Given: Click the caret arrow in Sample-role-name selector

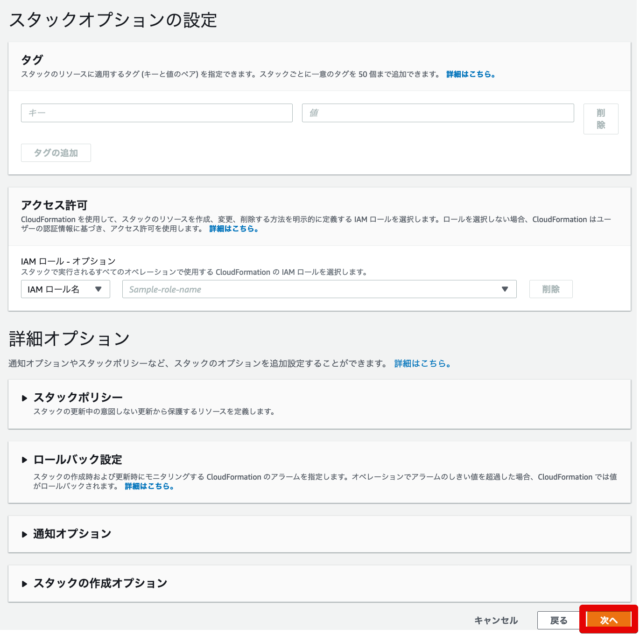Looking at the screenshot, I should click(x=505, y=289).
